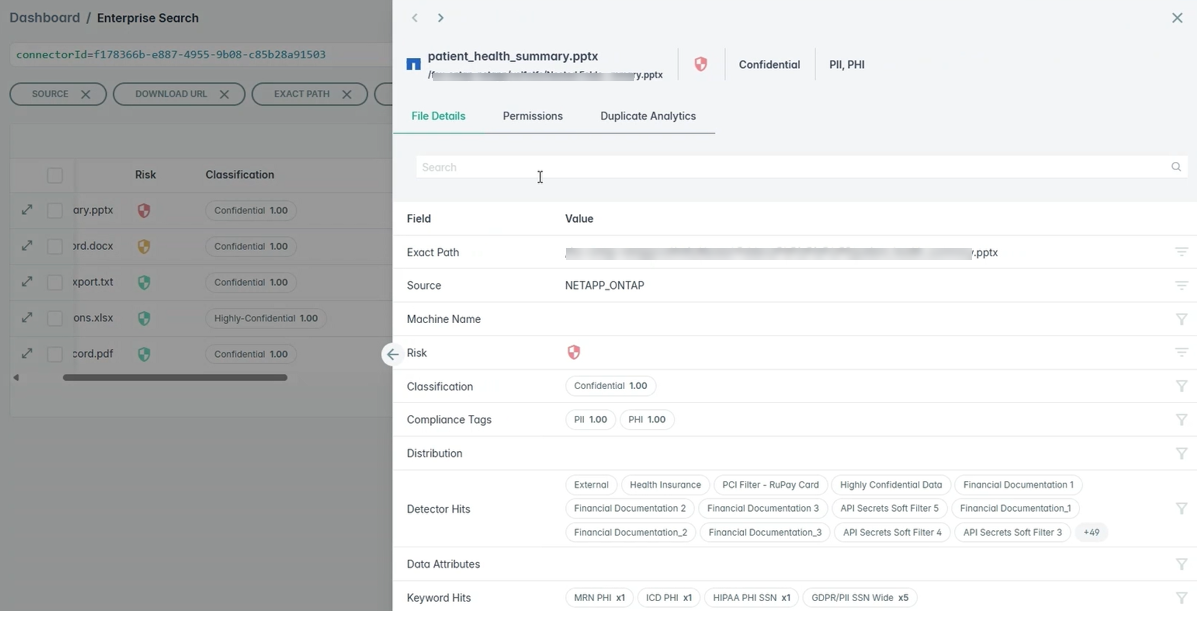Click funnel filter icon for Distribution row
The height and width of the screenshot is (618, 1197).
tap(1181, 453)
